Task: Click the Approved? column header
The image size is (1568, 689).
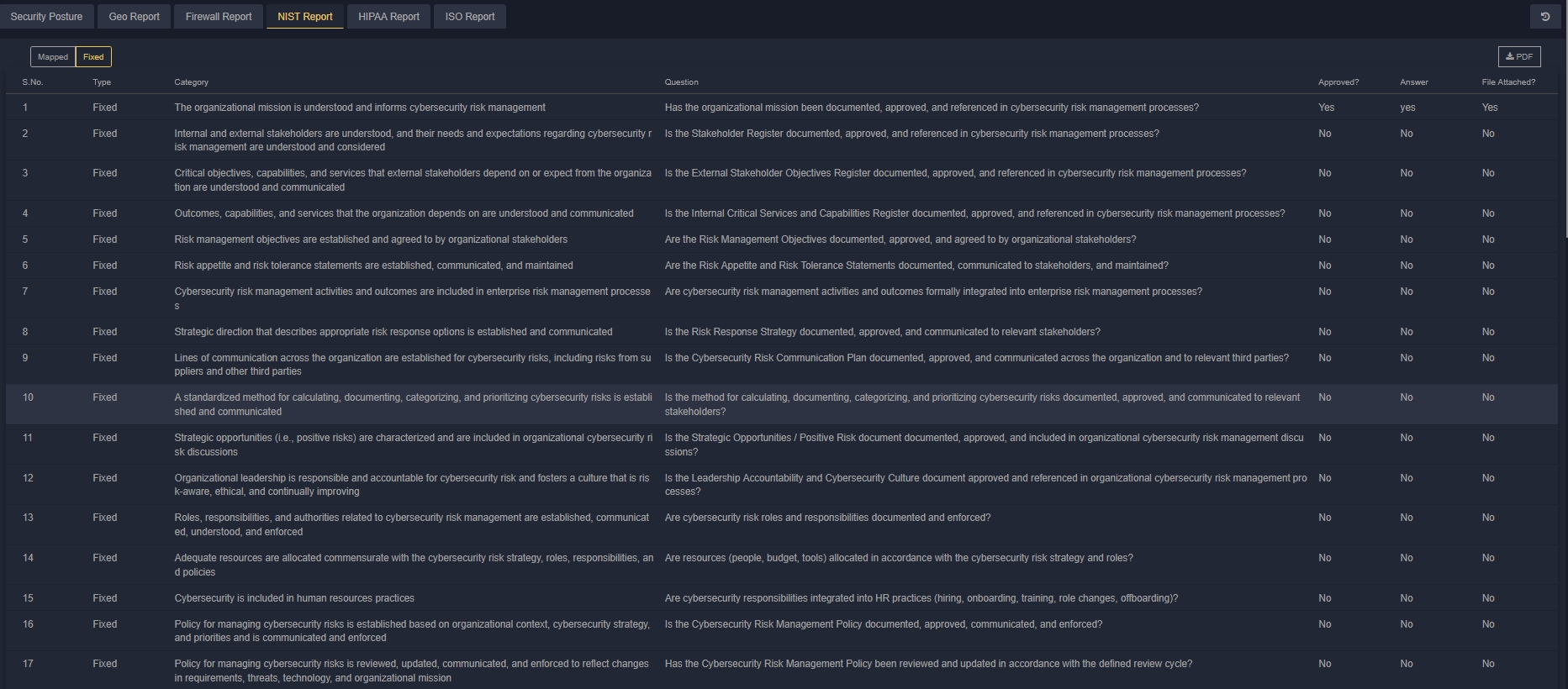Action: 1338,82
